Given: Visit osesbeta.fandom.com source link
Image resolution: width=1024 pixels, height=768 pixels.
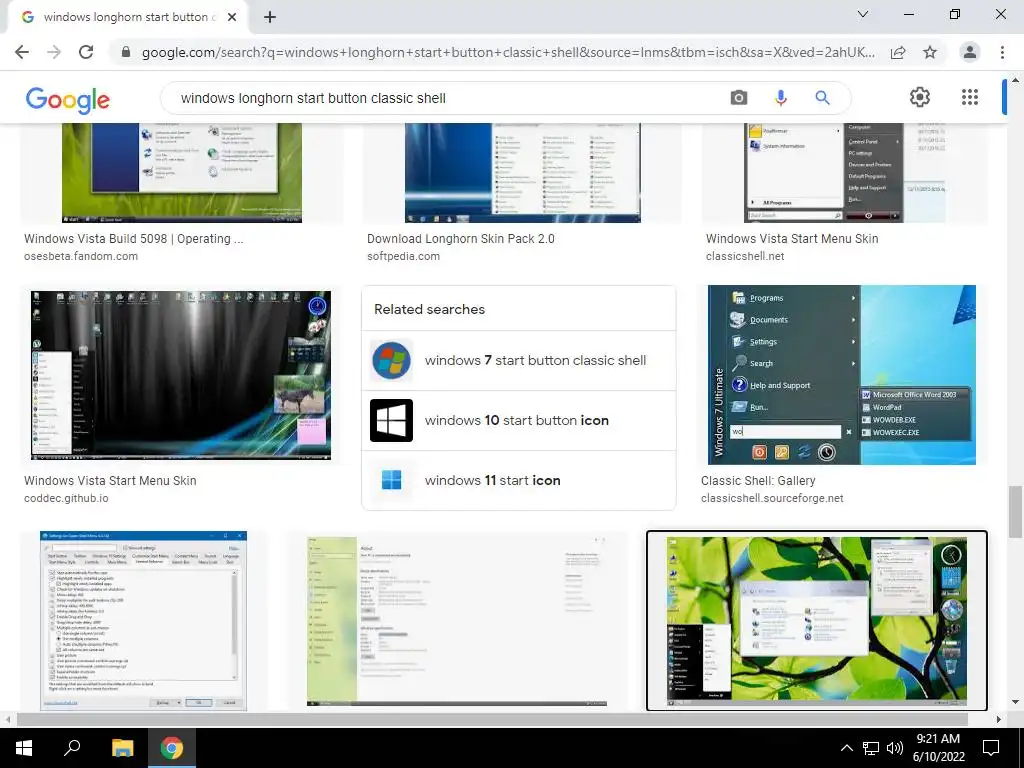Looking at the screenshot, I should click(x=81, y=256).
